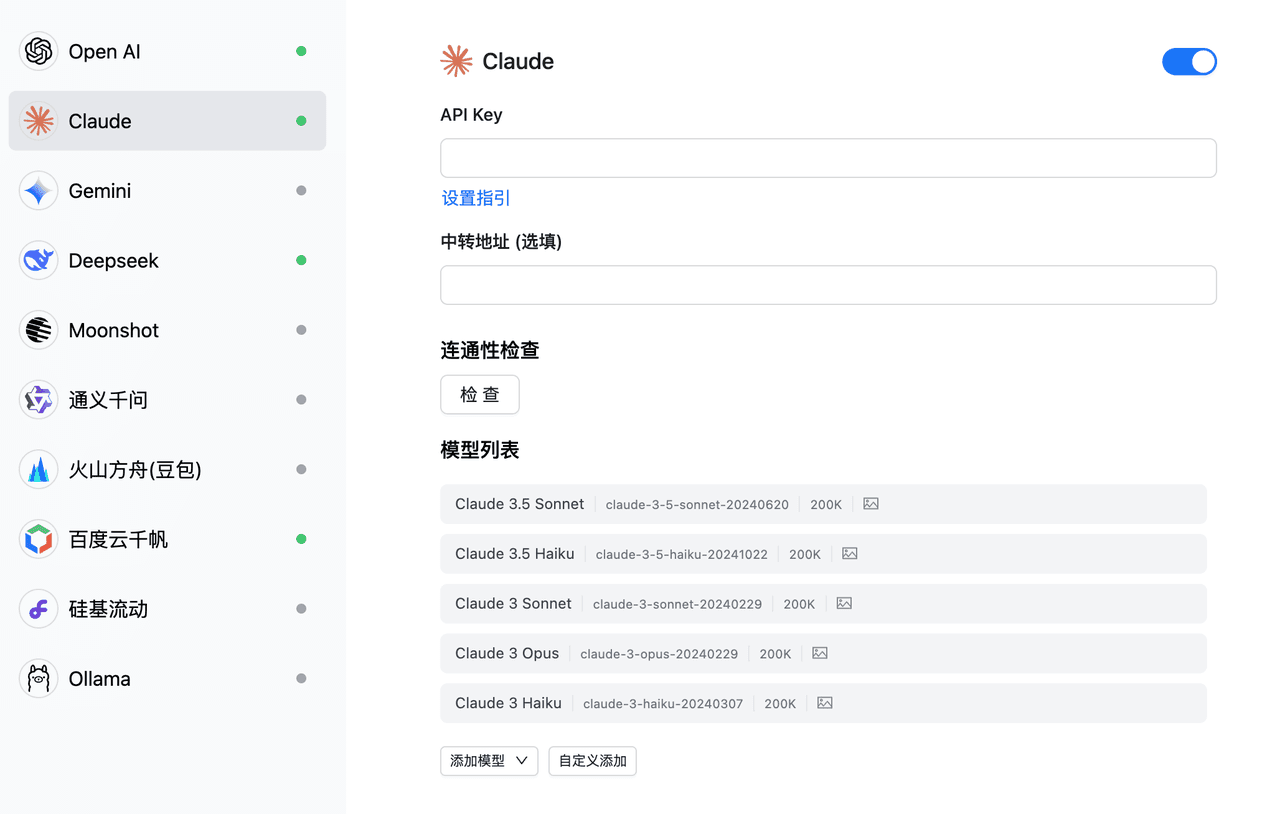Image resolution: width=1280 pixels, height=814 pixels.
Task: Click image icon on Claude 3 Haiku row
Action: (825, 704)
